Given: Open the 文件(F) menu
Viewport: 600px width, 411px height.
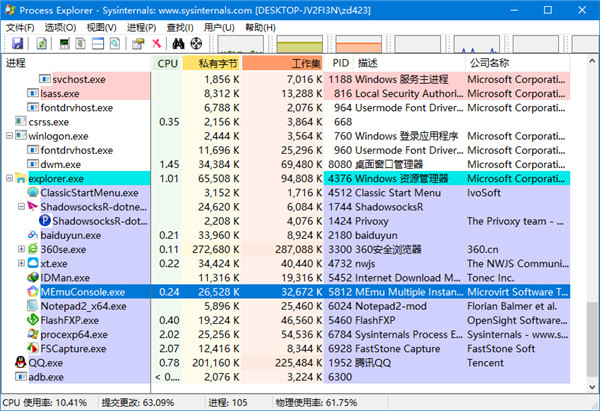Looking at the screenshot, I should click(20, 27).
